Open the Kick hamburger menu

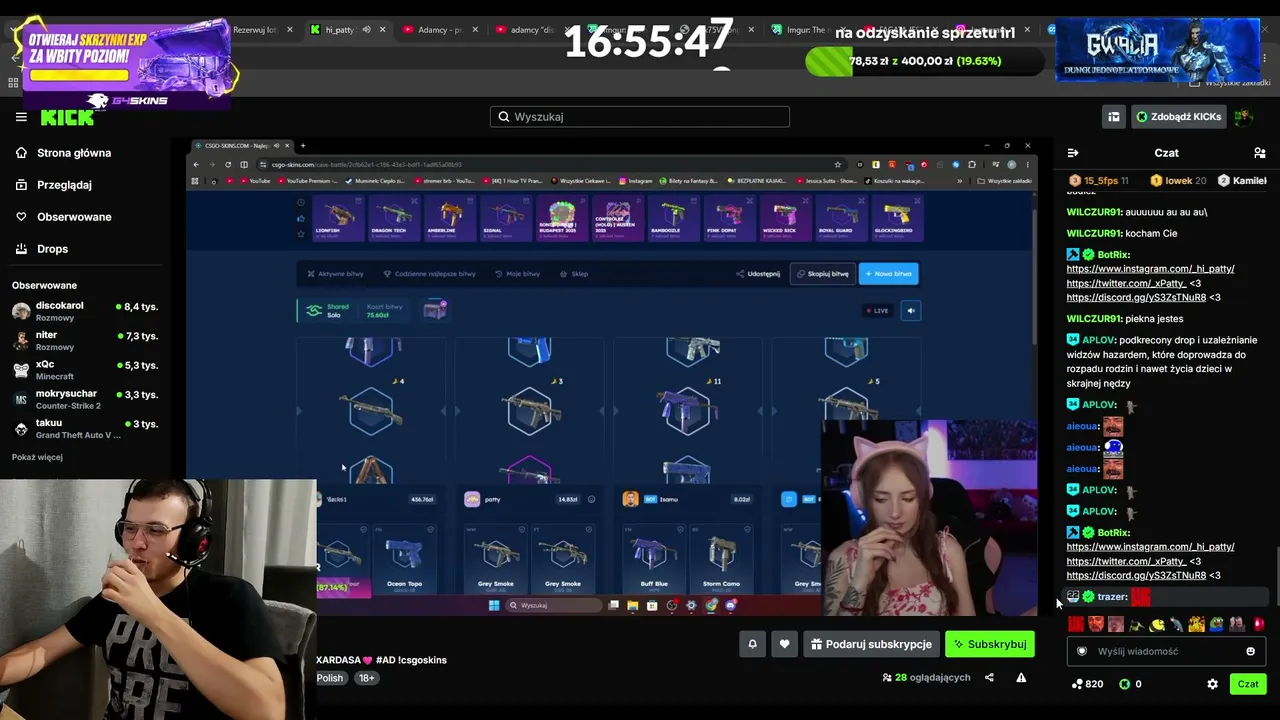point(21,117)
